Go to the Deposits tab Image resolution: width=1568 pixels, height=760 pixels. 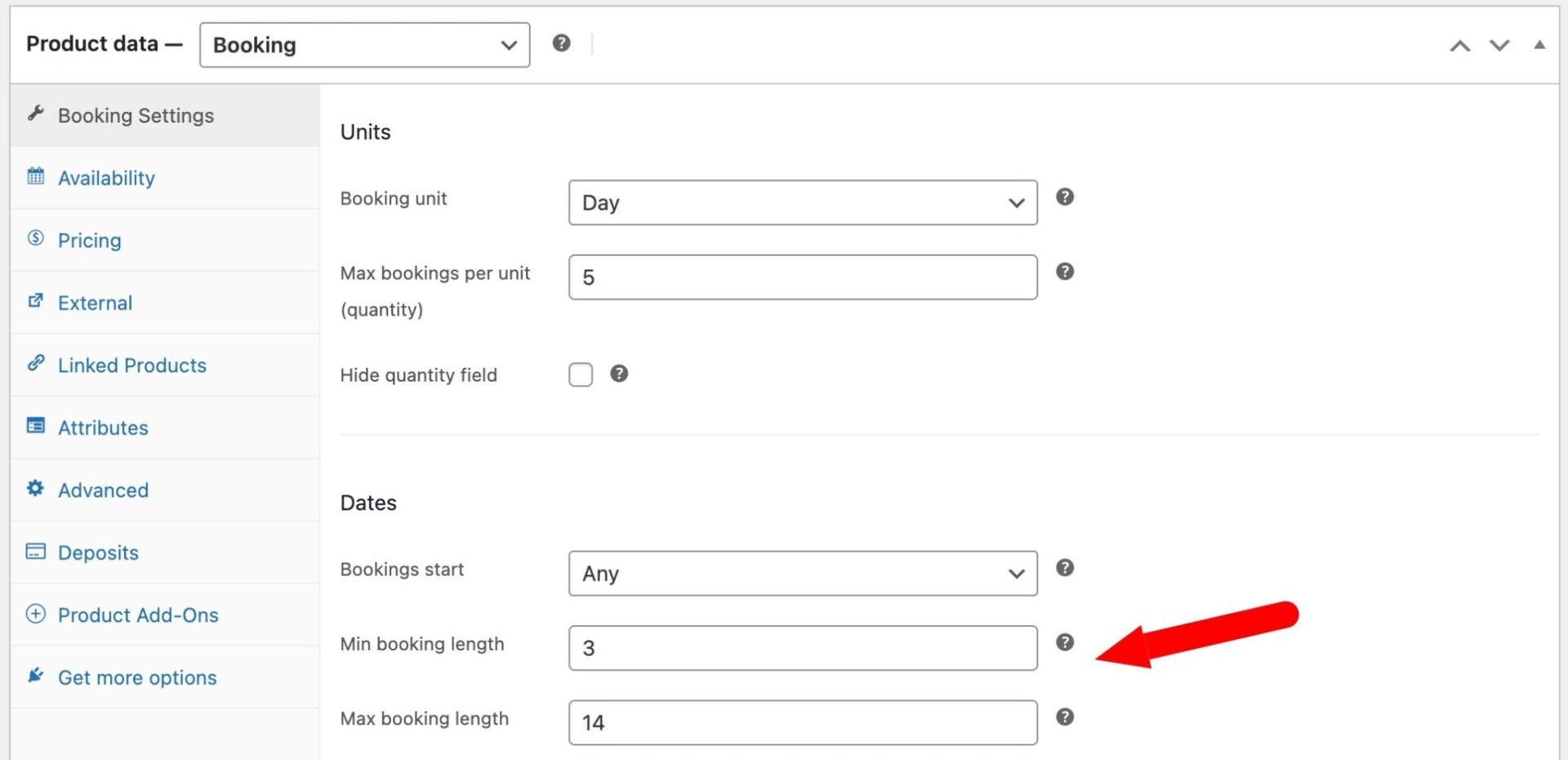pos(98,552)
